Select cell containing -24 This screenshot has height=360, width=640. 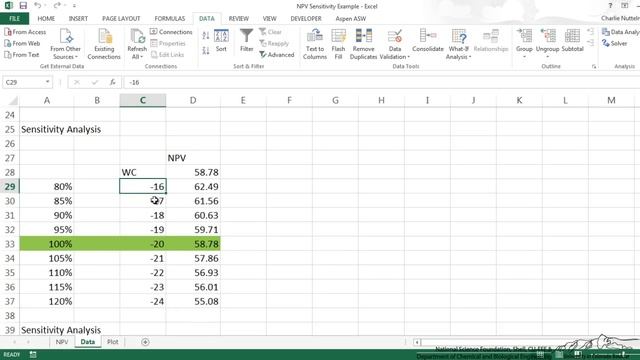(143, 301)
